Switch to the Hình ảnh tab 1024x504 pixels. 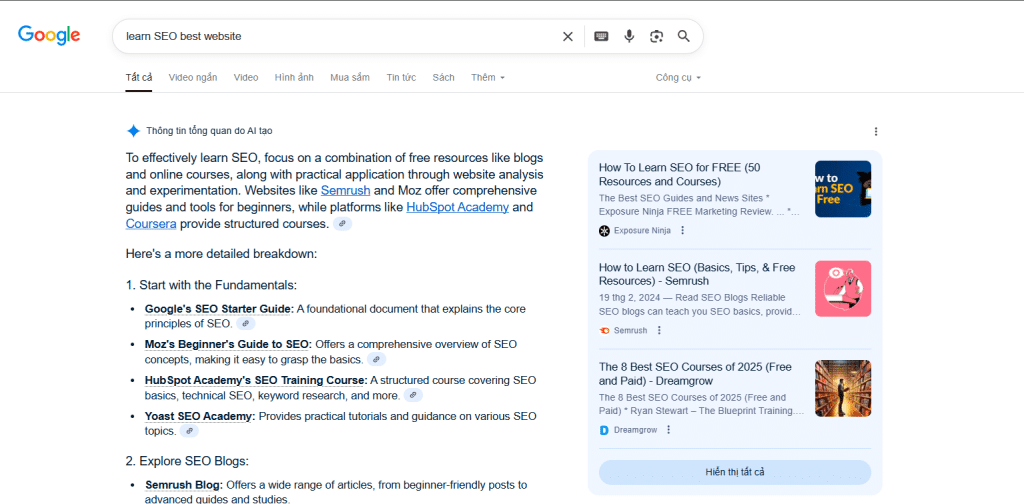click(x=294, y=77)
